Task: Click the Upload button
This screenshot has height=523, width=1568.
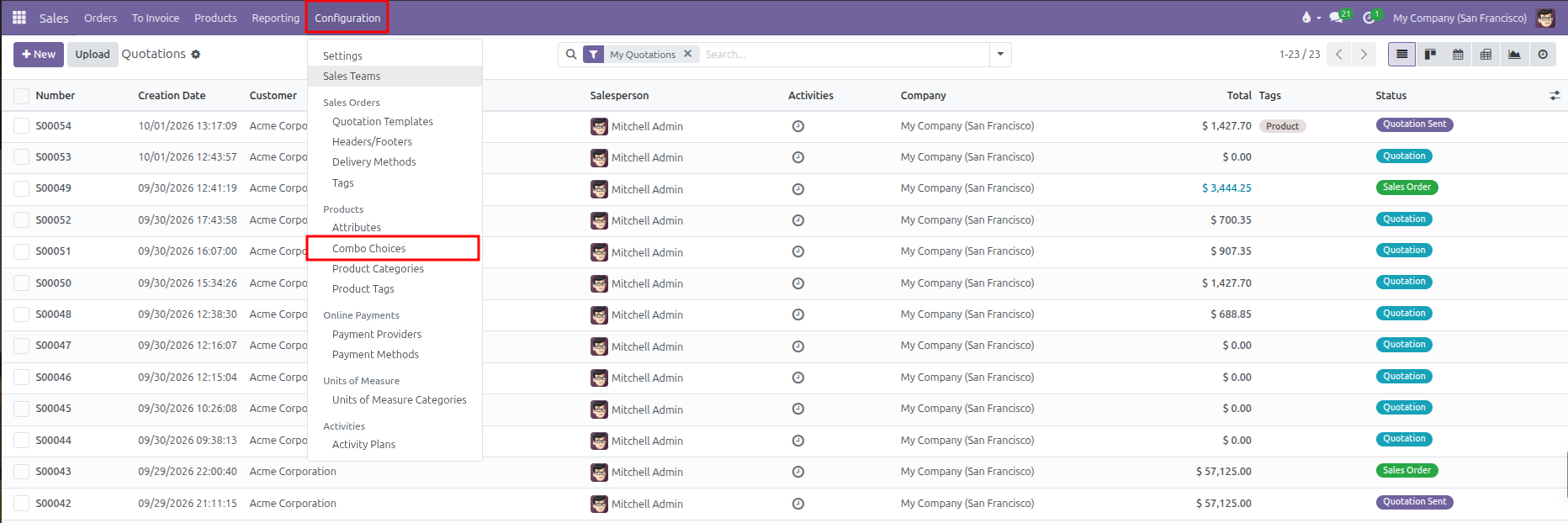Action: (93, 55)
